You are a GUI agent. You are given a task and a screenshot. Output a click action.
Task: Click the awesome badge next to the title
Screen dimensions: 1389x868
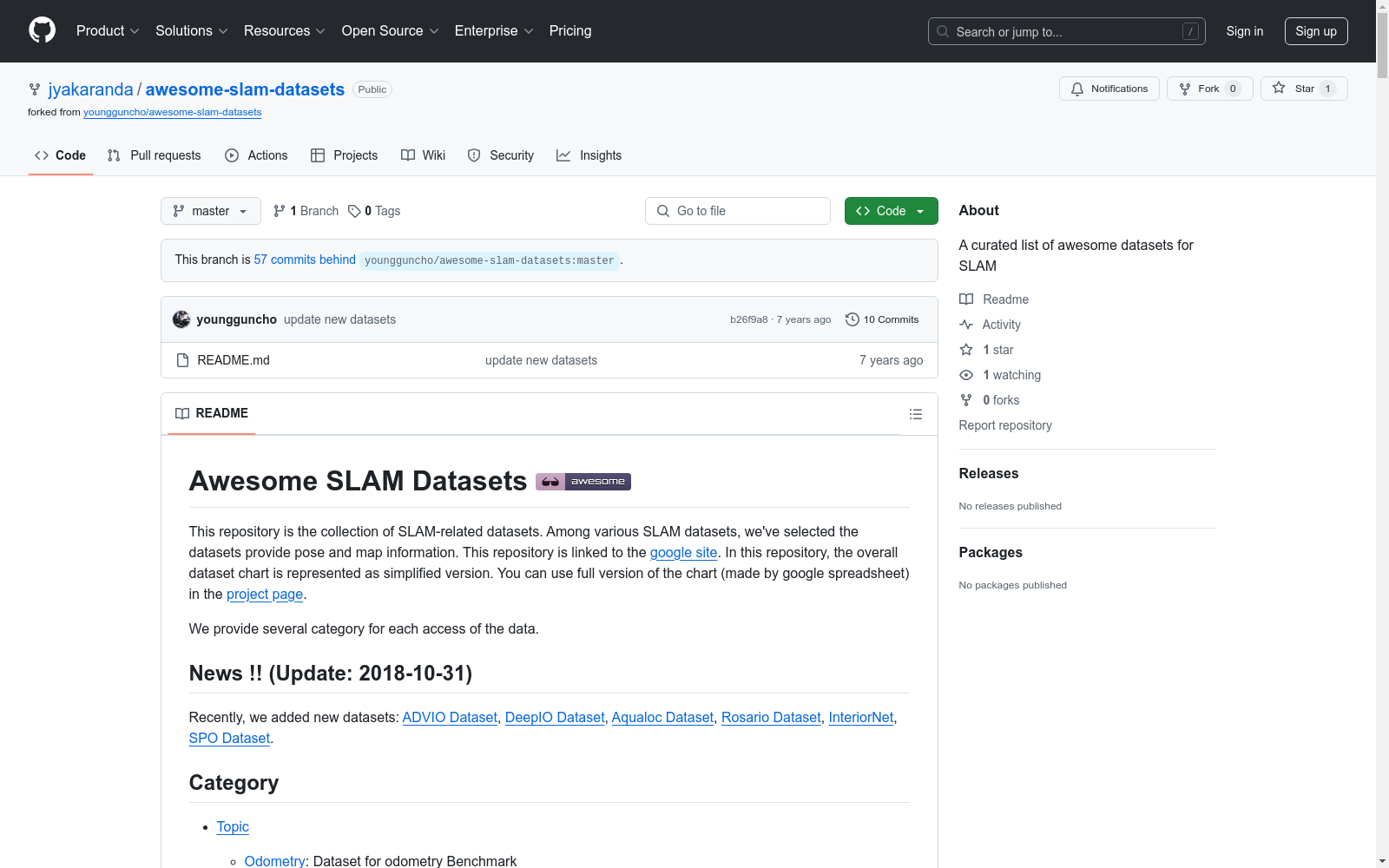[x=583, y=482]
